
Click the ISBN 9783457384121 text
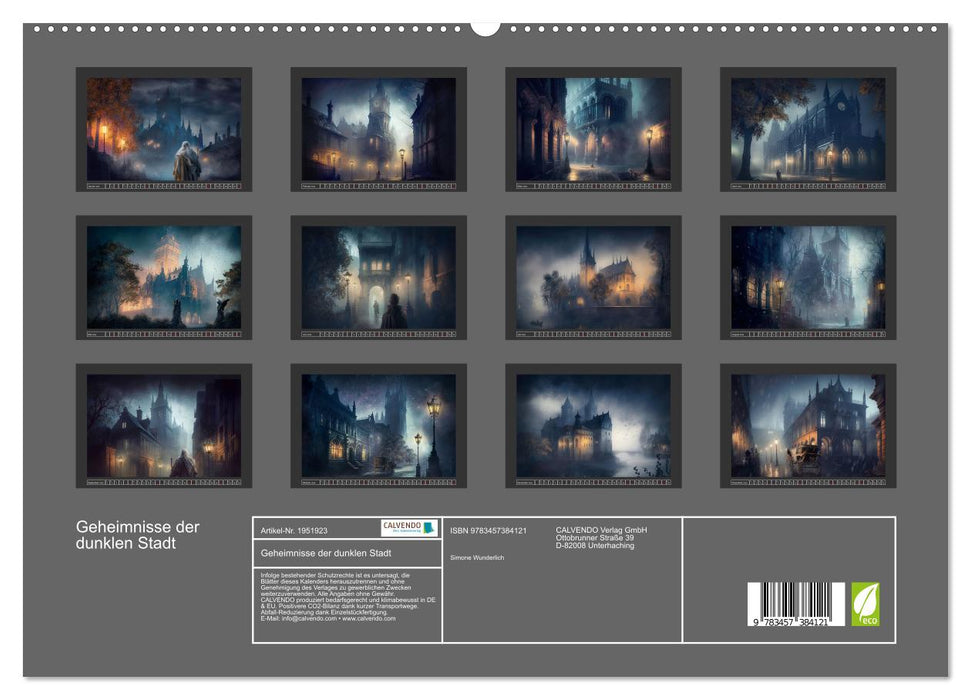pos(488,530)
